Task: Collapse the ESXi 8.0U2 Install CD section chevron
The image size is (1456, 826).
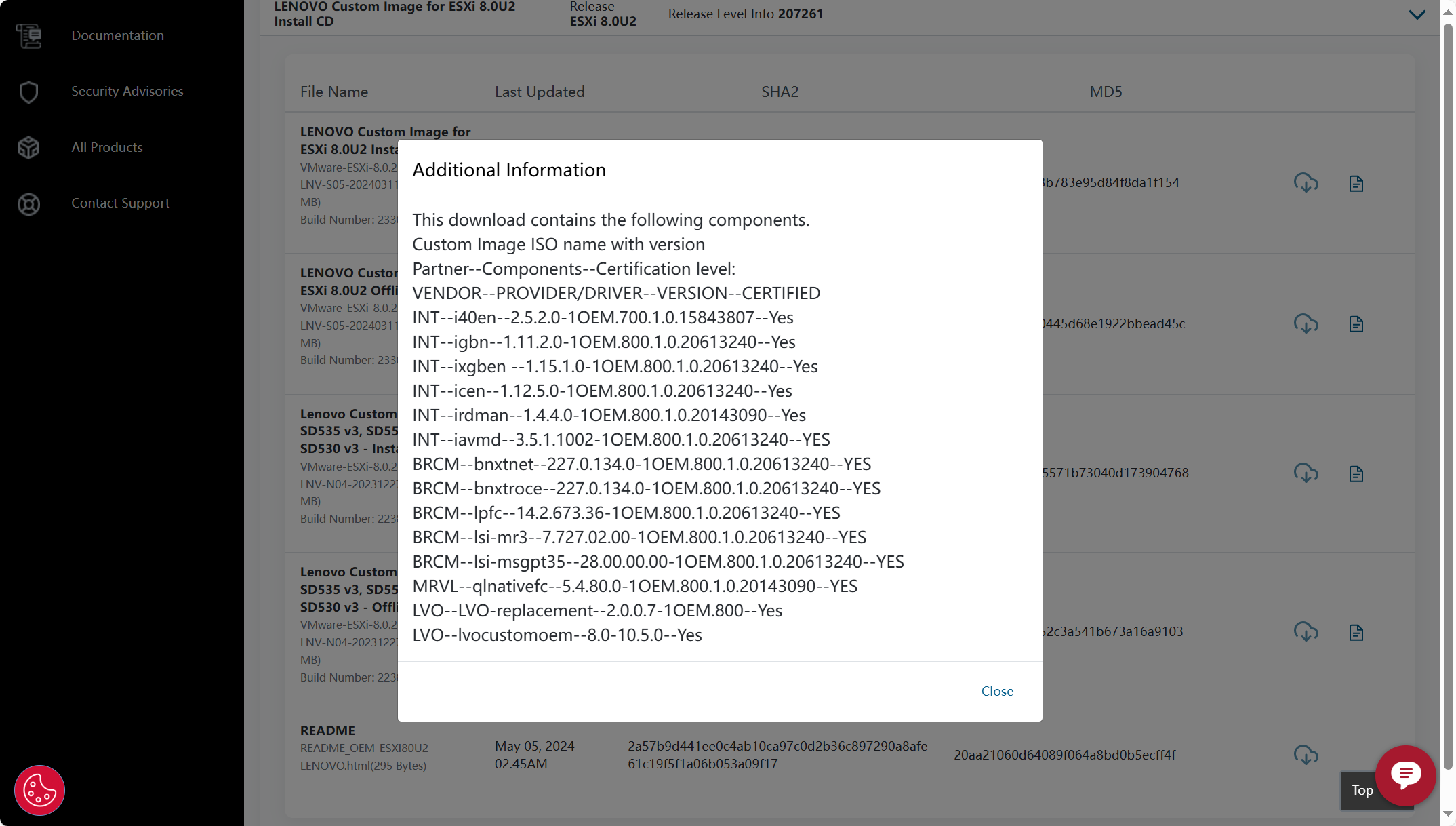Action: point(1417,14)
